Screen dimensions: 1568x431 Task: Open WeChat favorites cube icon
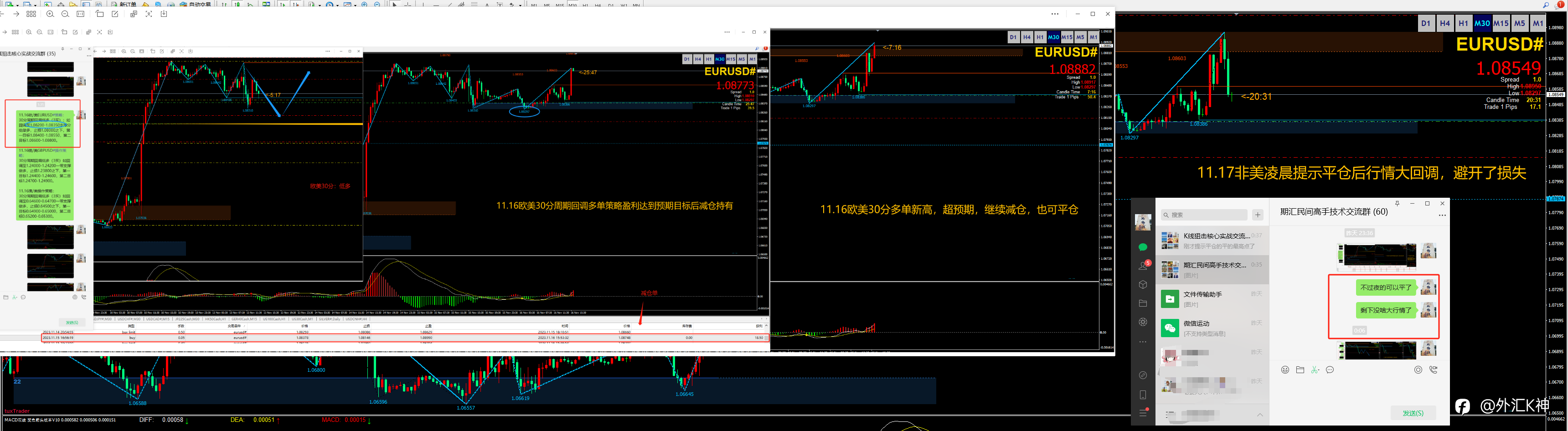pyautogui.click(x=1143, y=284)
